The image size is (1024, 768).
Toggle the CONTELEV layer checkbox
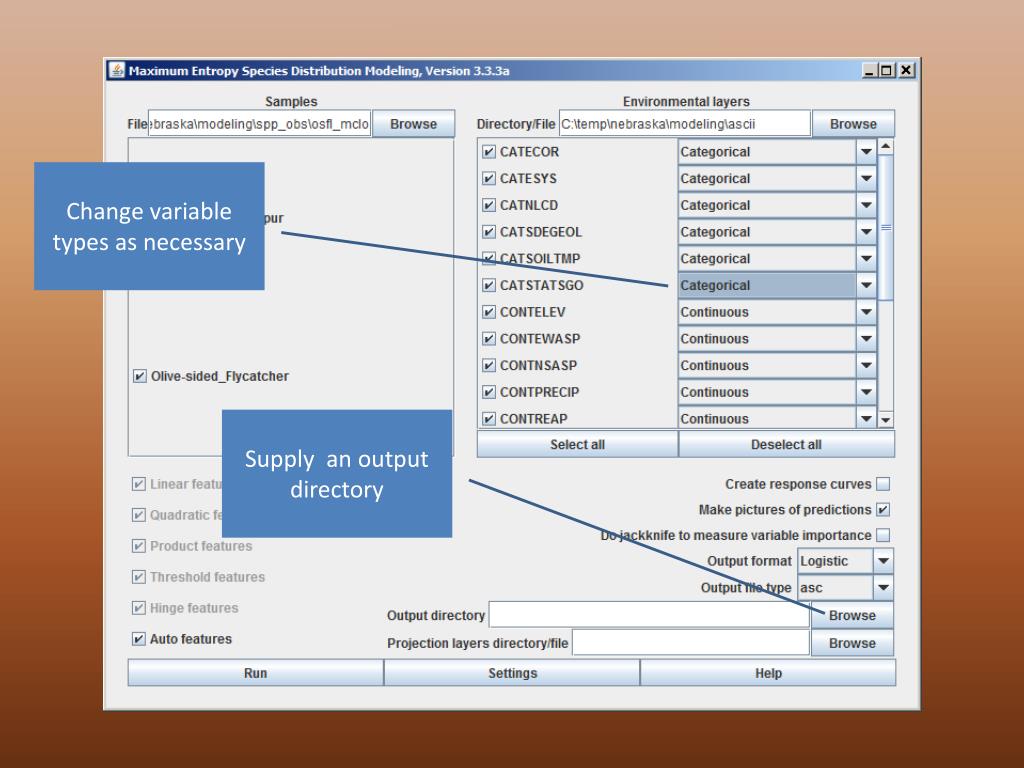(x=488, y=312)
